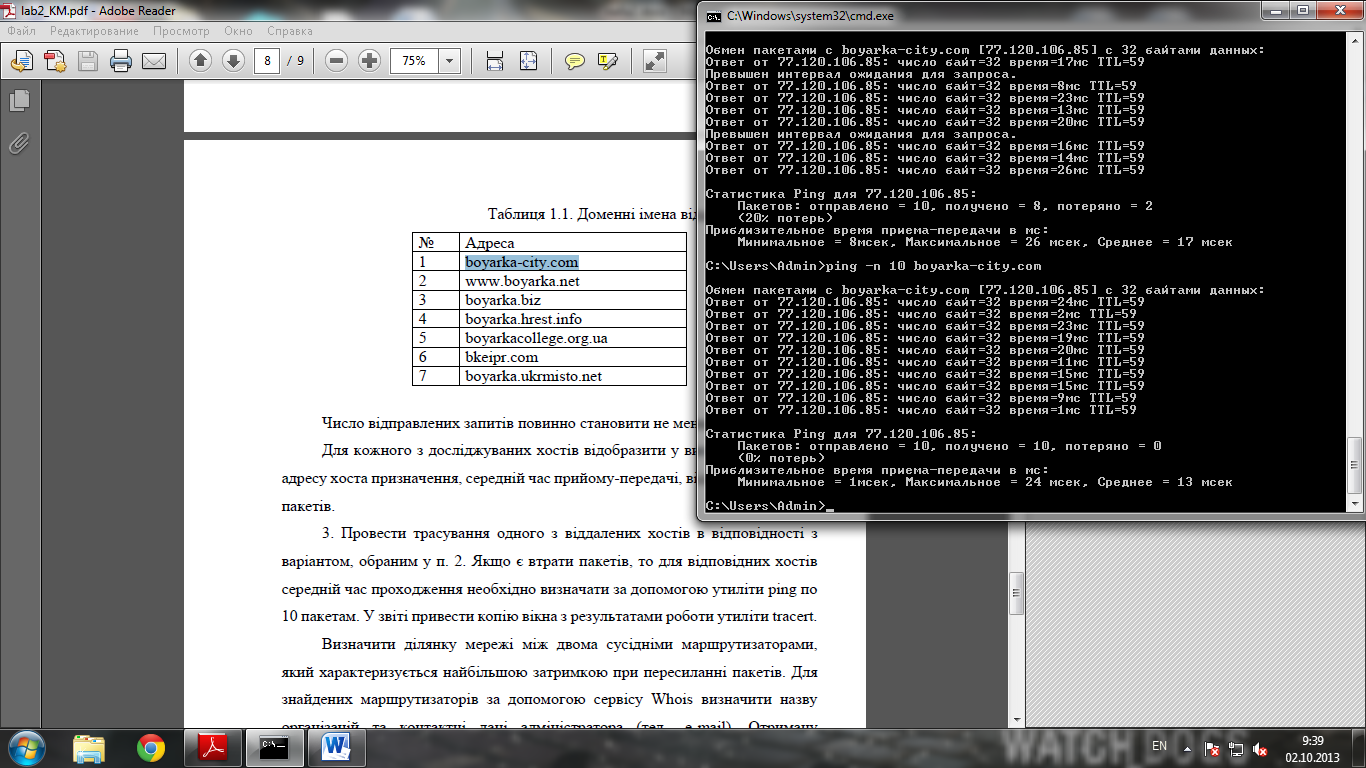The height and width of the screenshot is (768, 1366).
Task: Click Adobe Reader vertical scrollbar thumb
Action: point(1016,592)
